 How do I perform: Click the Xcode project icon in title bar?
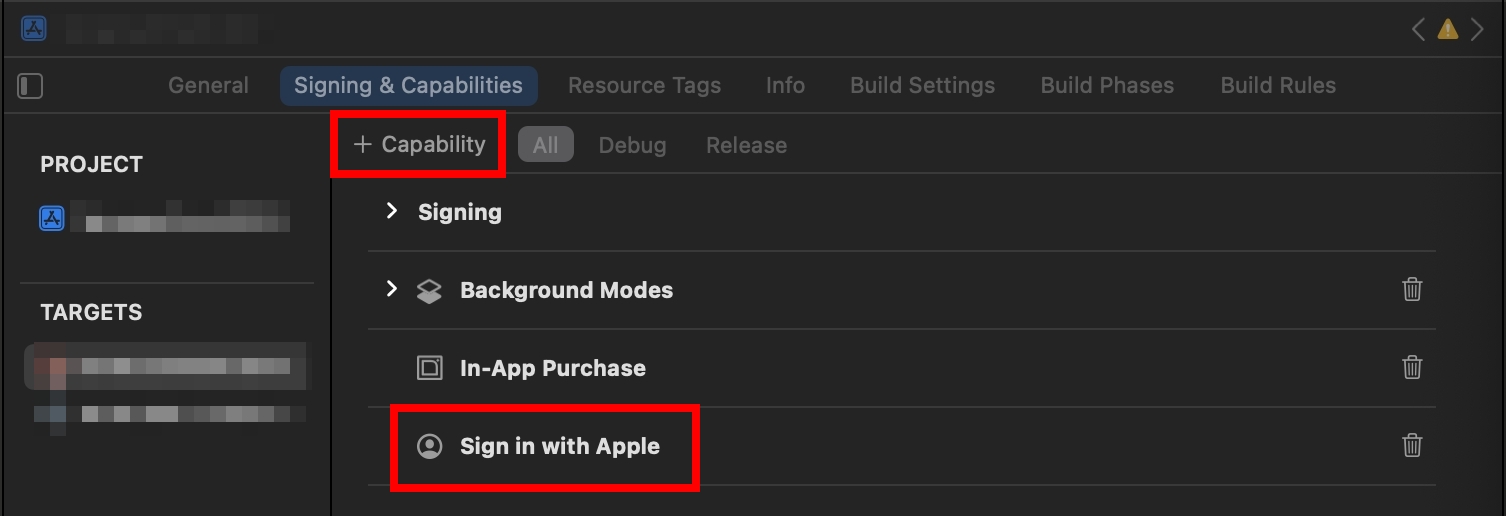(x=34, y=28)
